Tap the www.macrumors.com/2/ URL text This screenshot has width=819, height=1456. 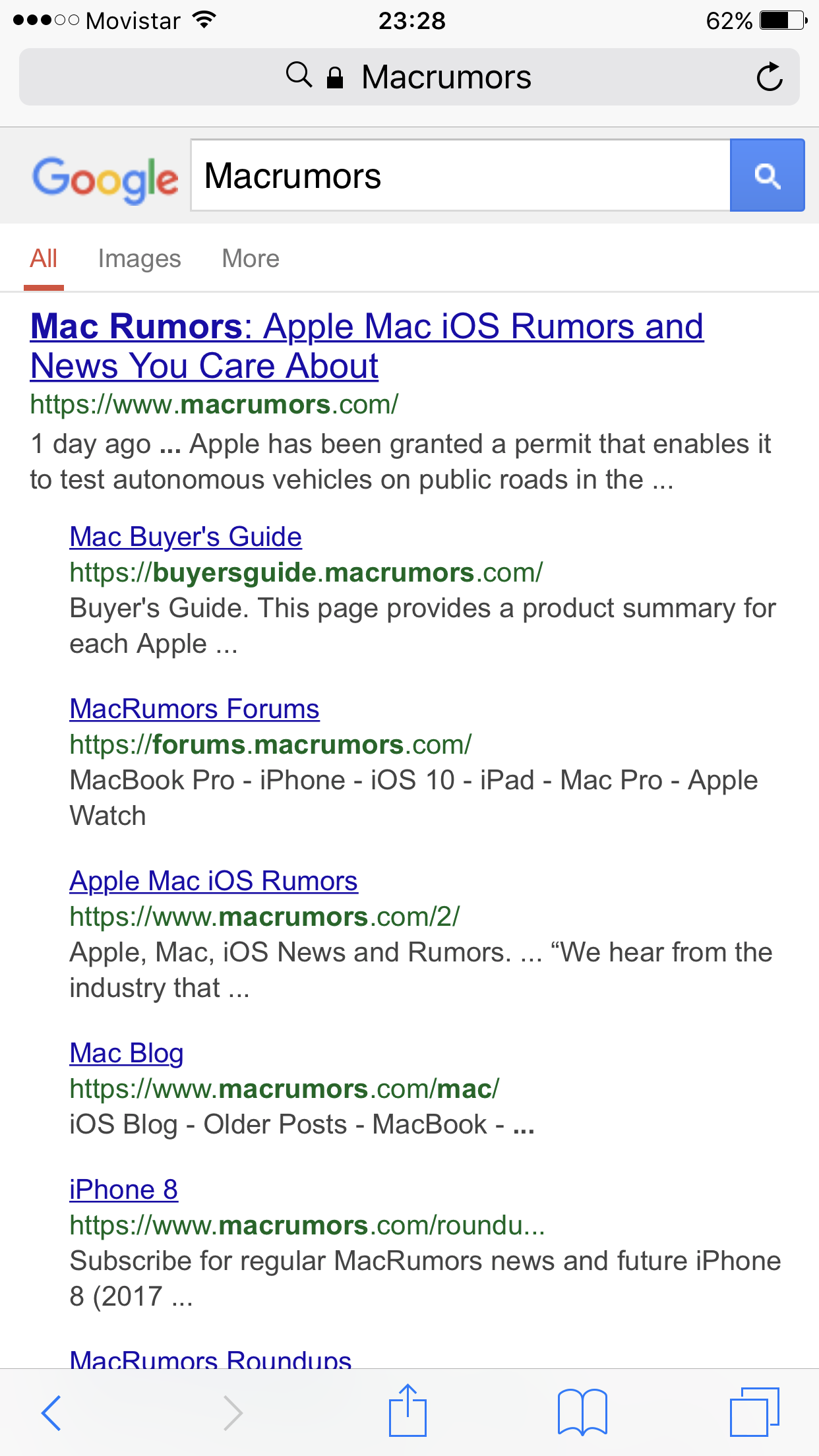click(x=264, y=917)
